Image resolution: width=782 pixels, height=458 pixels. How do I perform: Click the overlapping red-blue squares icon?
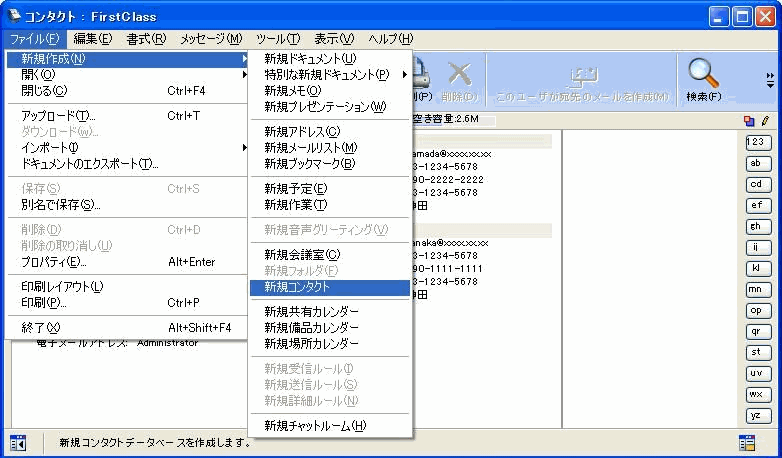pyautogui.click(x=749, y=121)
